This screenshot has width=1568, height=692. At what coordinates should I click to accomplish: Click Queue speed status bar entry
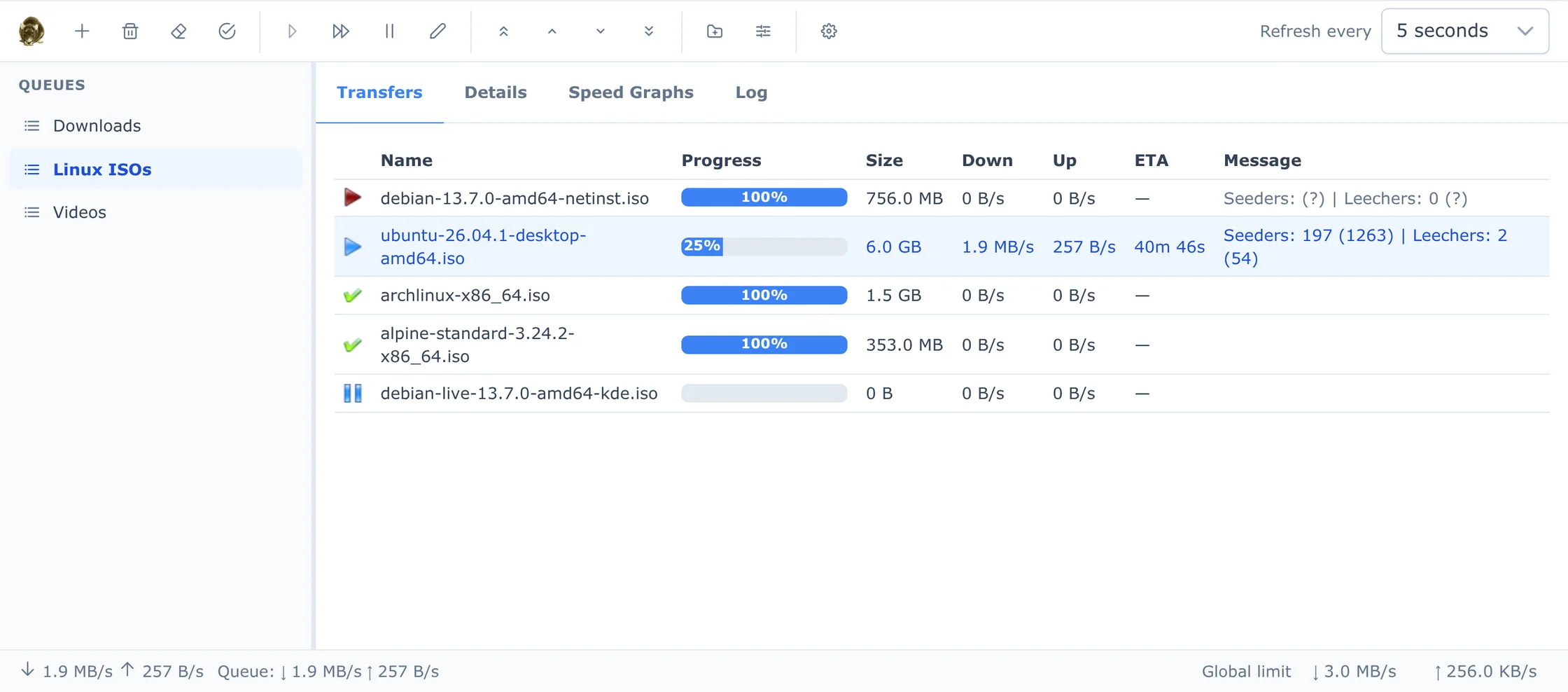coord(328,672)
